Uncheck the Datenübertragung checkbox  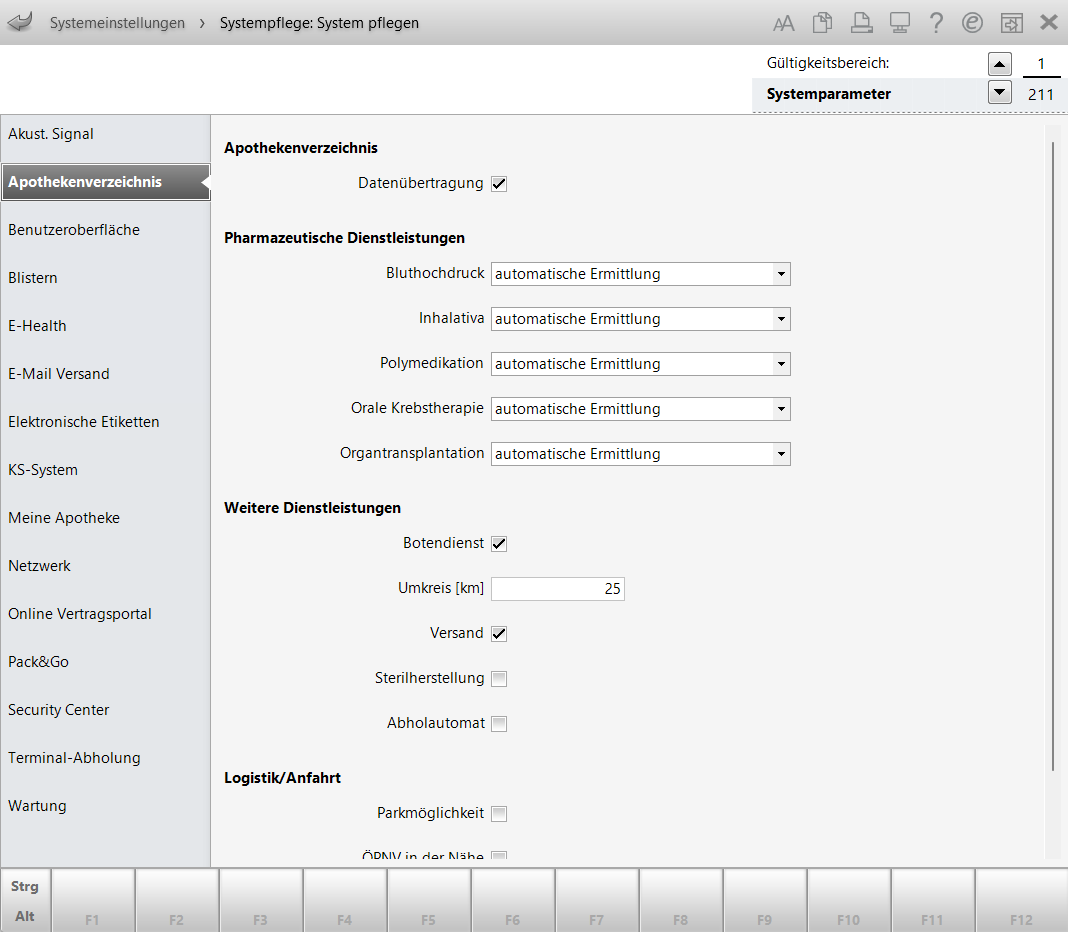click(x=499, y=184)
